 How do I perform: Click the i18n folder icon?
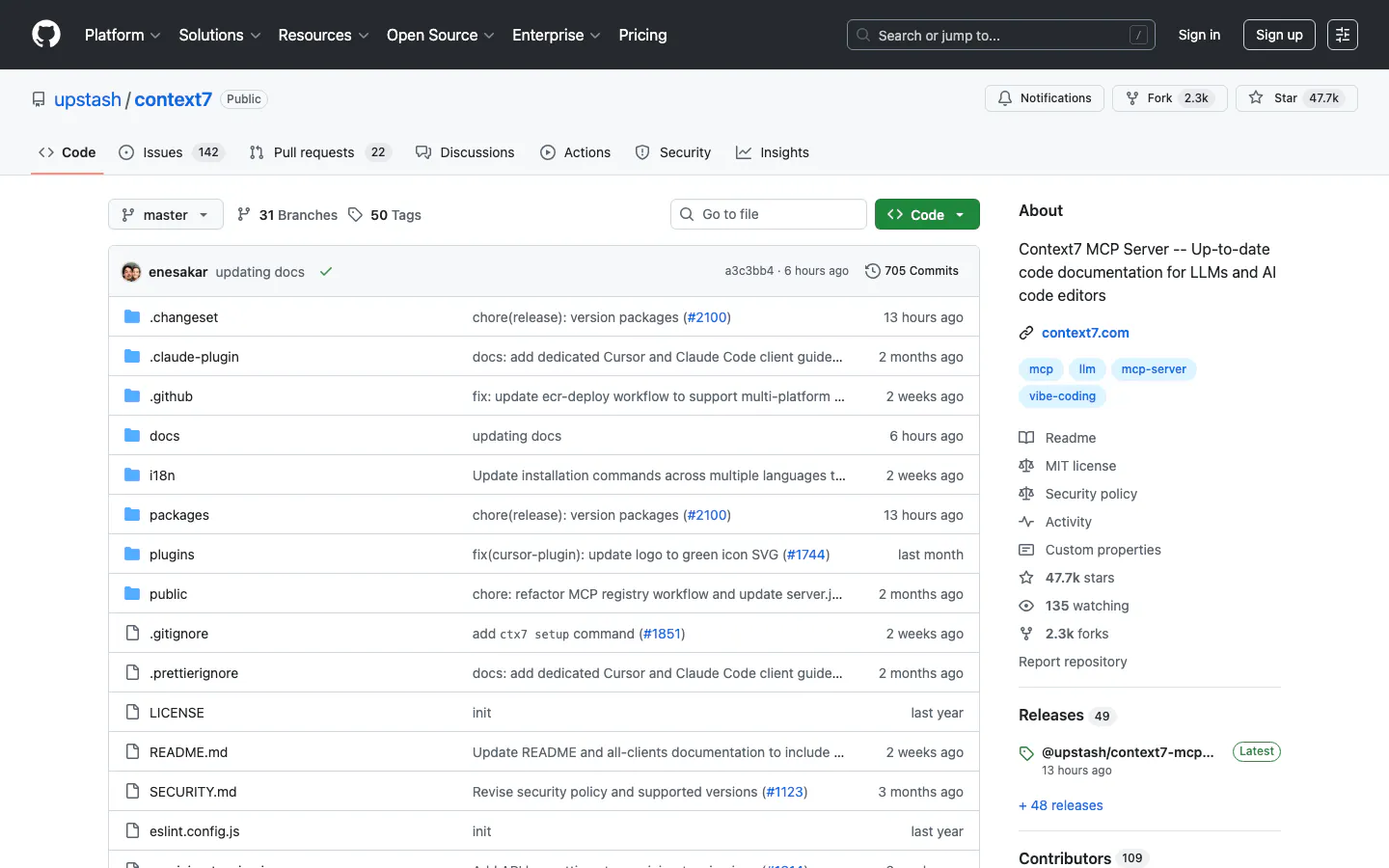[132, 475]
